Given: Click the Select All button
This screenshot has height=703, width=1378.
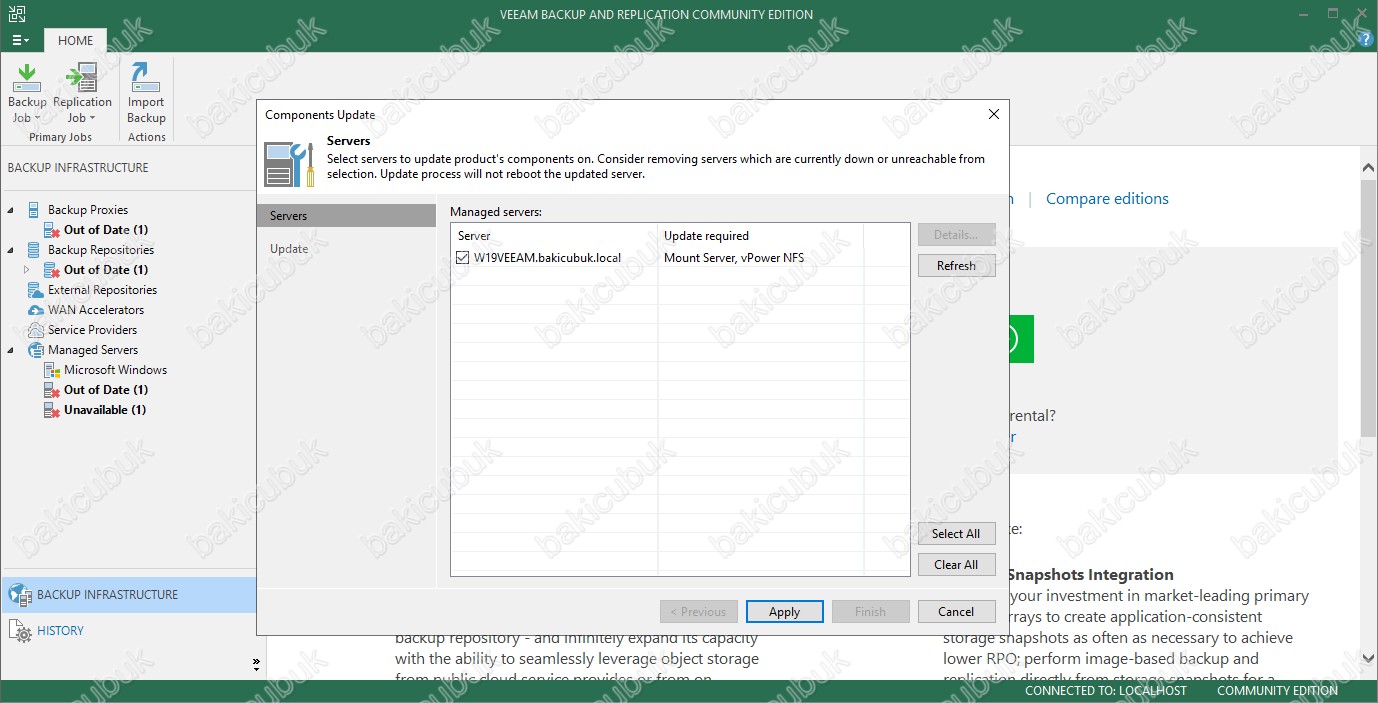Looking at the screenshot, I should (956, 534).
